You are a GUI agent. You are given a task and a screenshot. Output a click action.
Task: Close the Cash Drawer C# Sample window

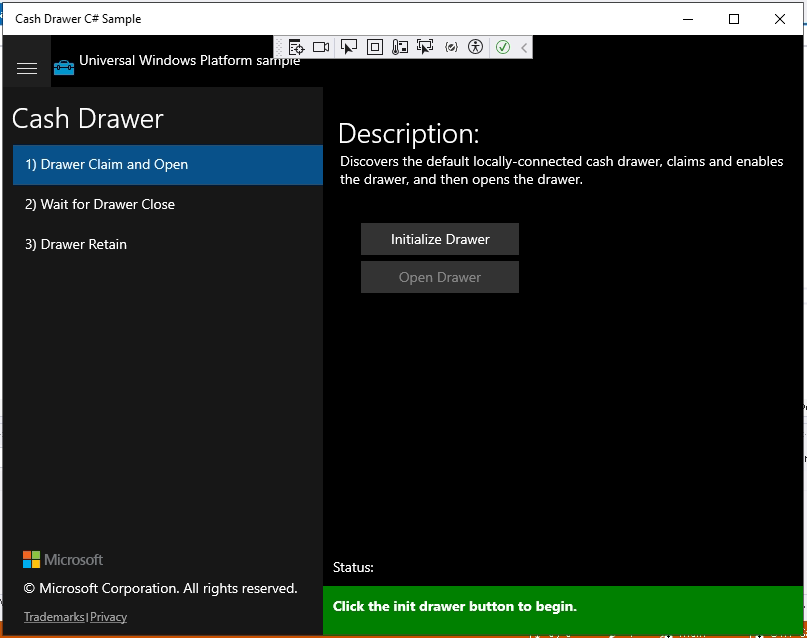click(780, 19)
